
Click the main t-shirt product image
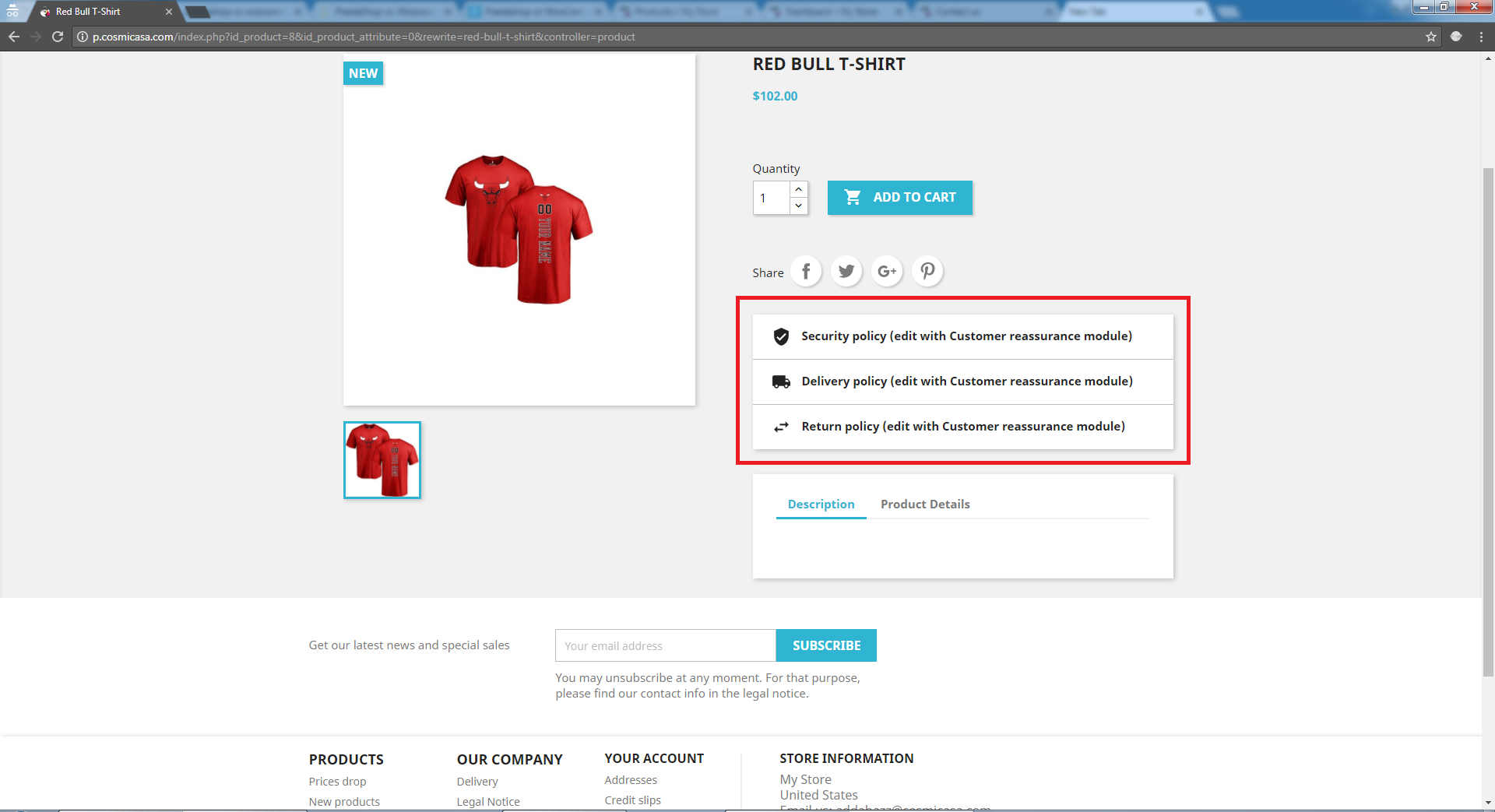(x=519, y=230)
